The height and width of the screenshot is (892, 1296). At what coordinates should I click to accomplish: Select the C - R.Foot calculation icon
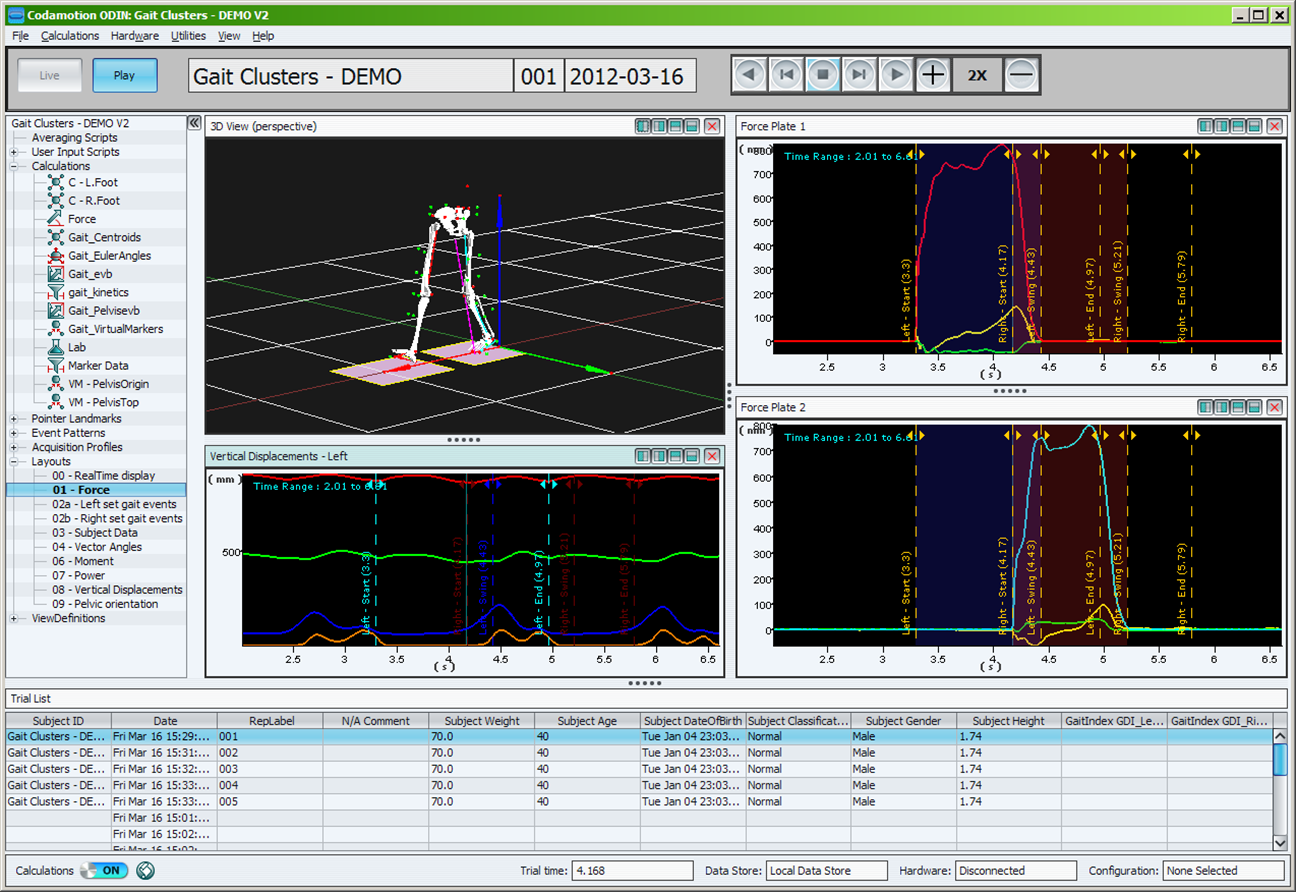click(x=54, y=201)
